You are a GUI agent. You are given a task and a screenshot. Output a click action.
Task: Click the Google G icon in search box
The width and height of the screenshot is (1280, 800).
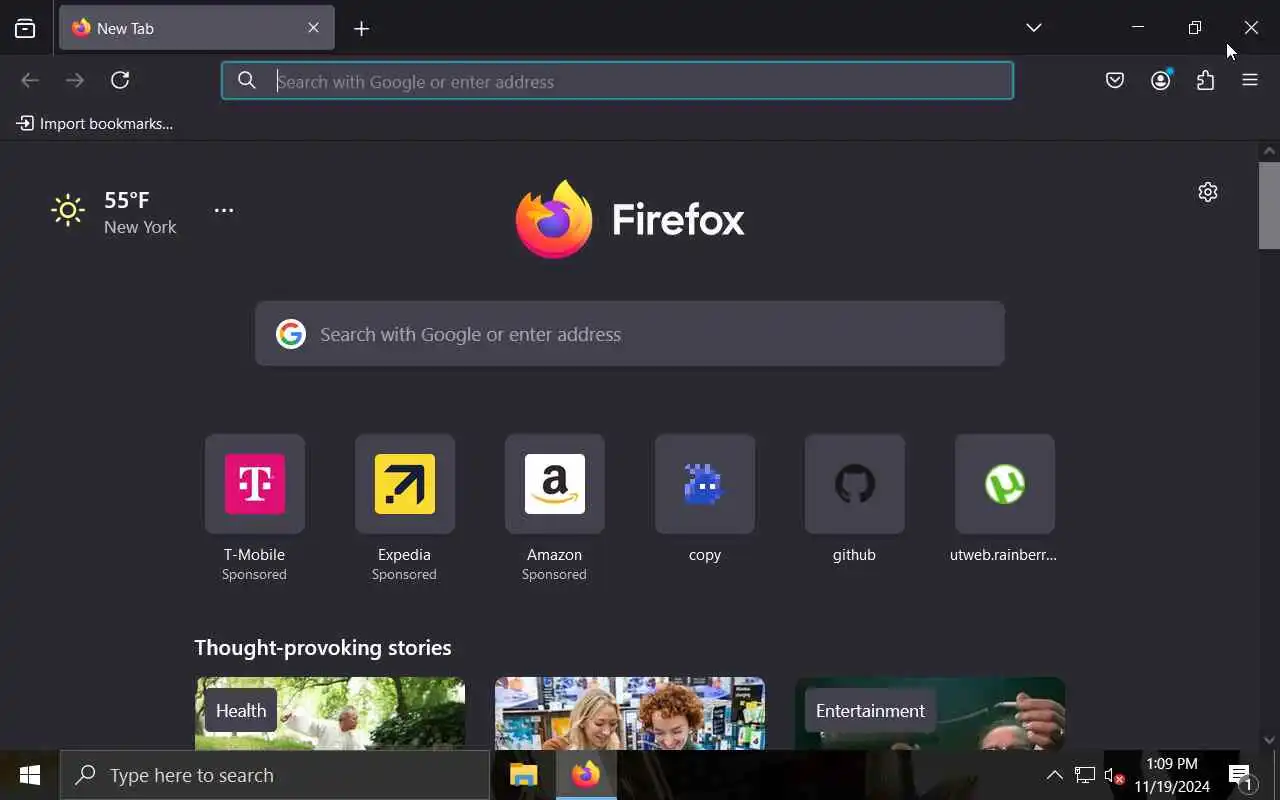[x=291, y=334]
